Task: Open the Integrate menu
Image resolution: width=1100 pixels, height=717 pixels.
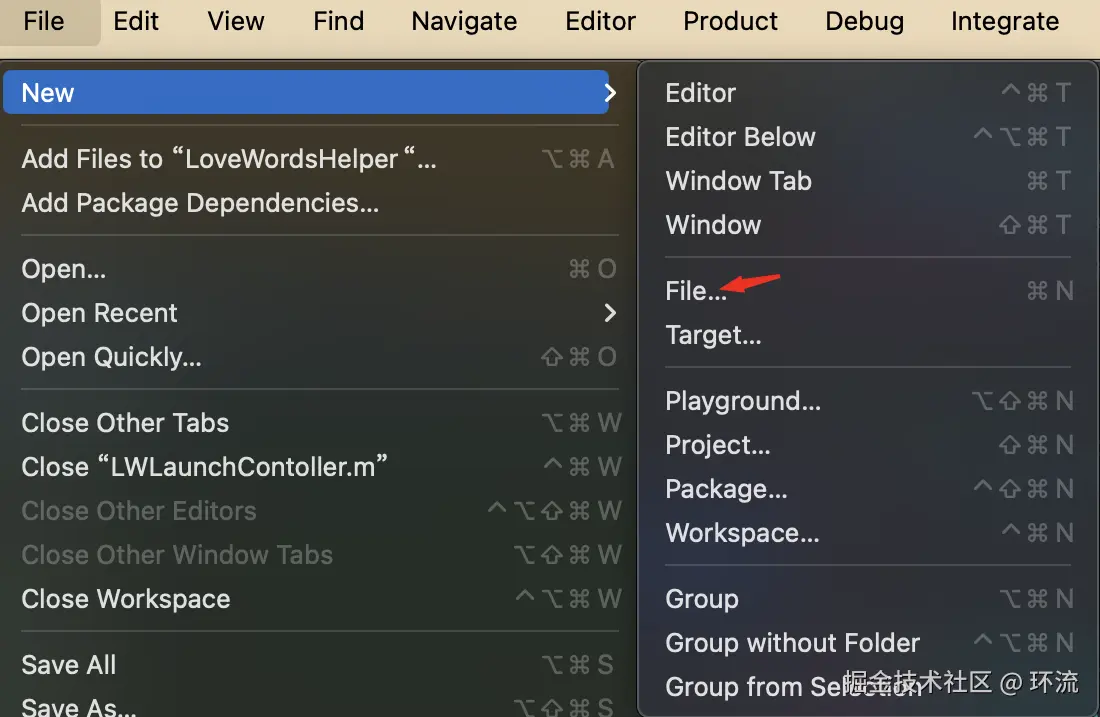Action: coord(1004,21)
